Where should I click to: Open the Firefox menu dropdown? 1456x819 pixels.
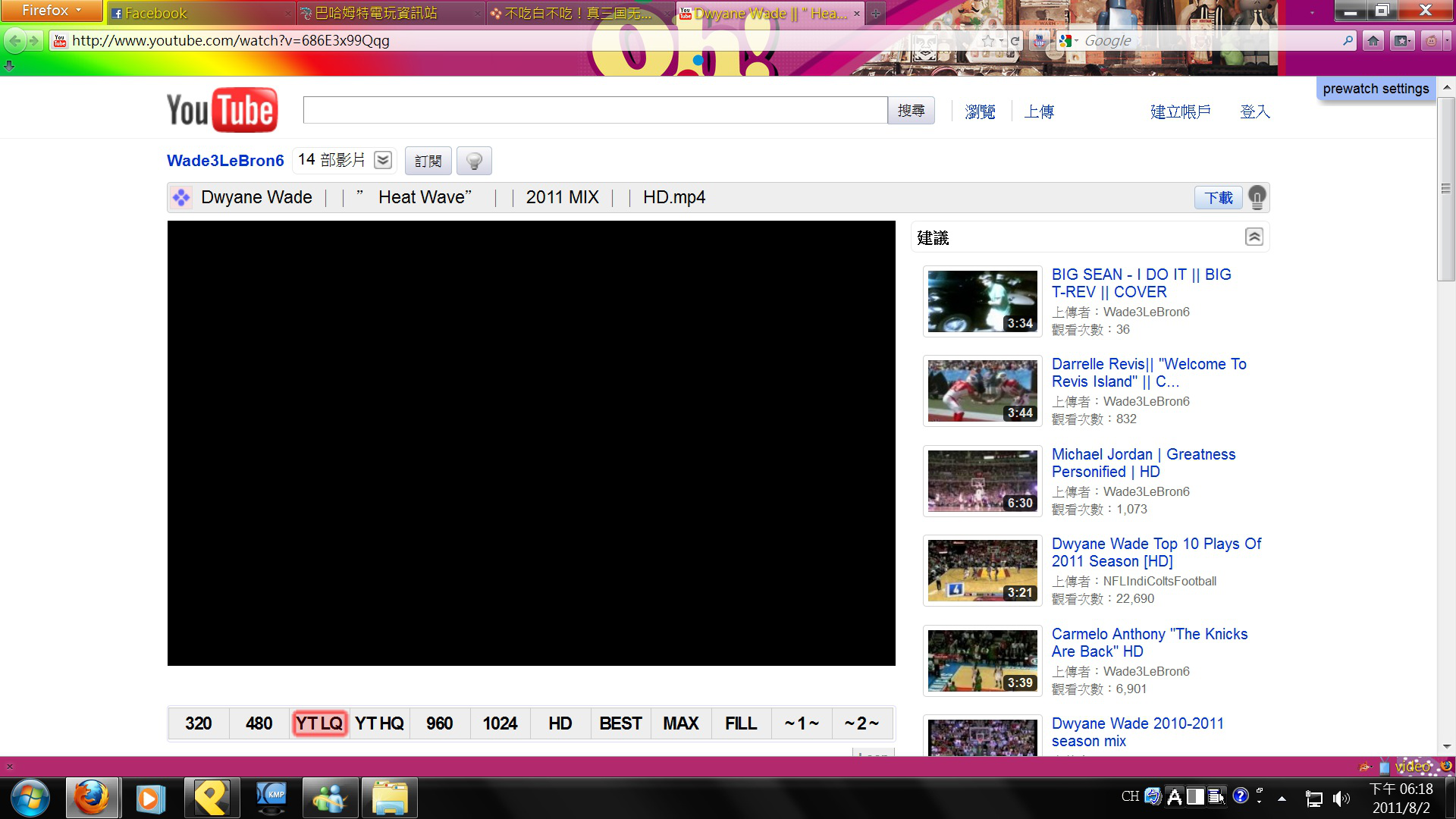click(x=51, y=11)
